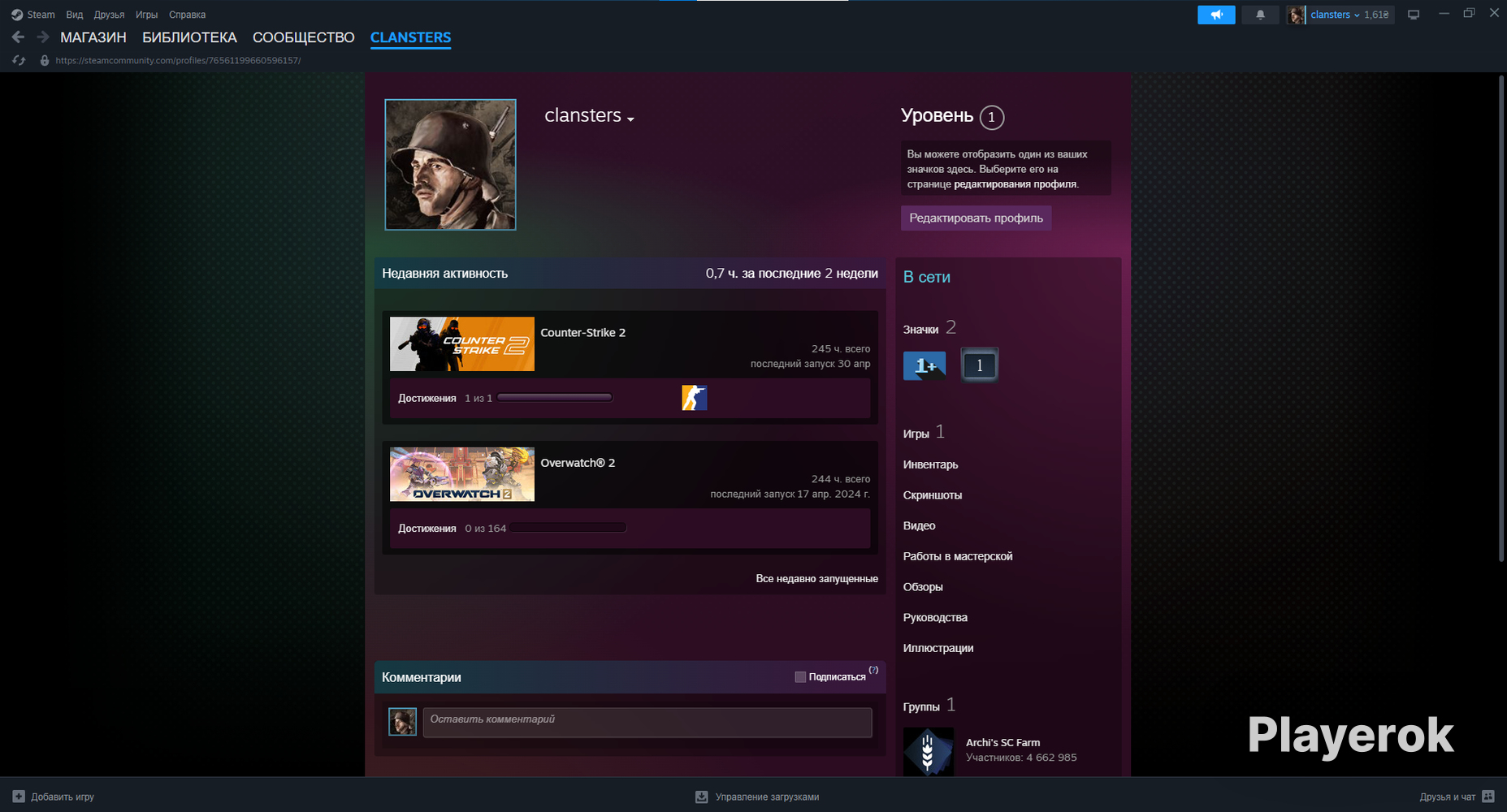The width and height of the screenshot is (1507, 812).
Task: Click the padlock icon beside the URL
Action: coord(45,60)
